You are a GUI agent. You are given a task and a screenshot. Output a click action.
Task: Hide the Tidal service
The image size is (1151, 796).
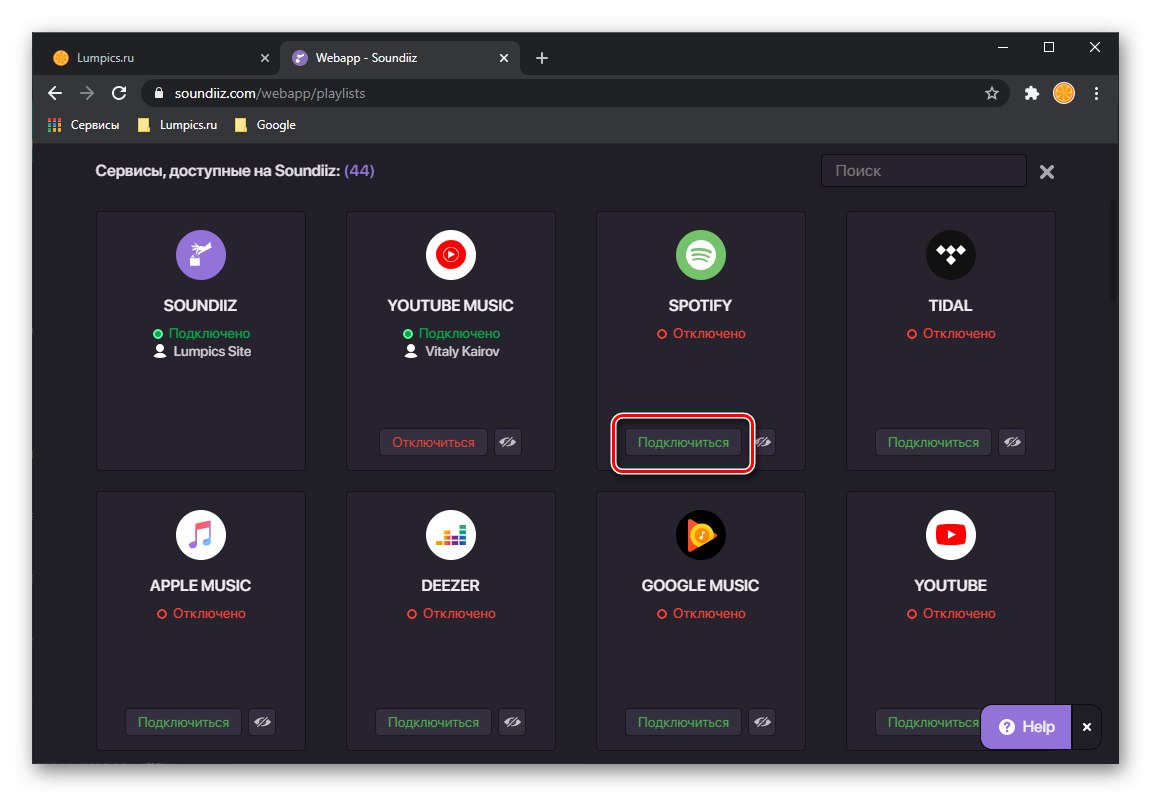1012,442
